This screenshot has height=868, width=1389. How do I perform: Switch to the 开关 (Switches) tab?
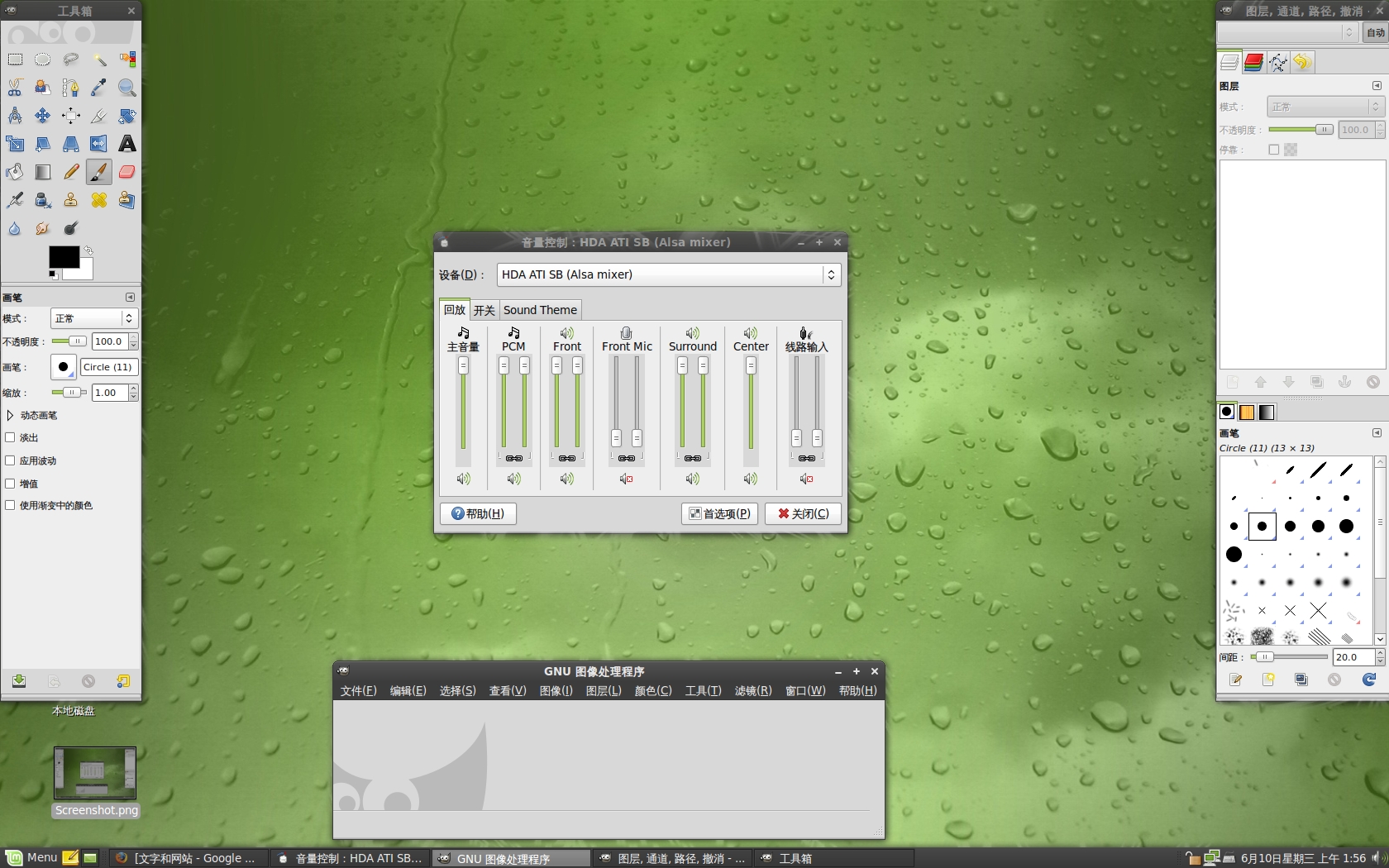click(484, 310)
